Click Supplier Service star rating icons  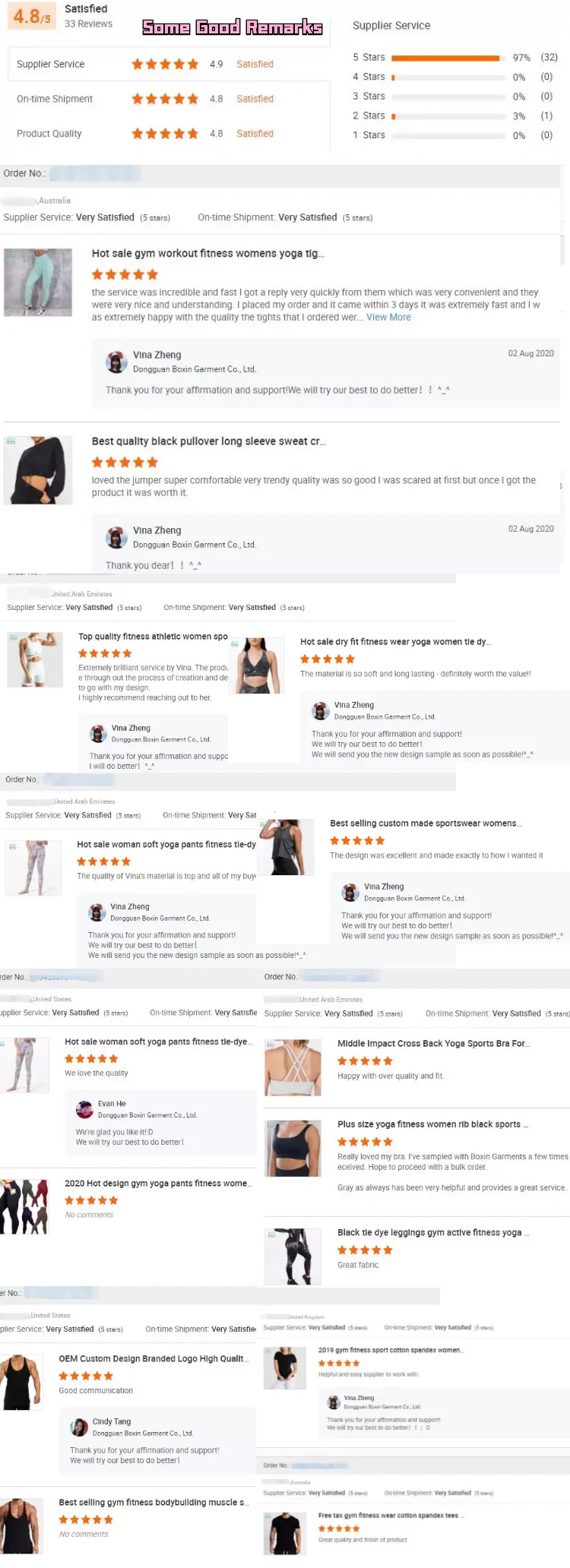tap(165, 65)
